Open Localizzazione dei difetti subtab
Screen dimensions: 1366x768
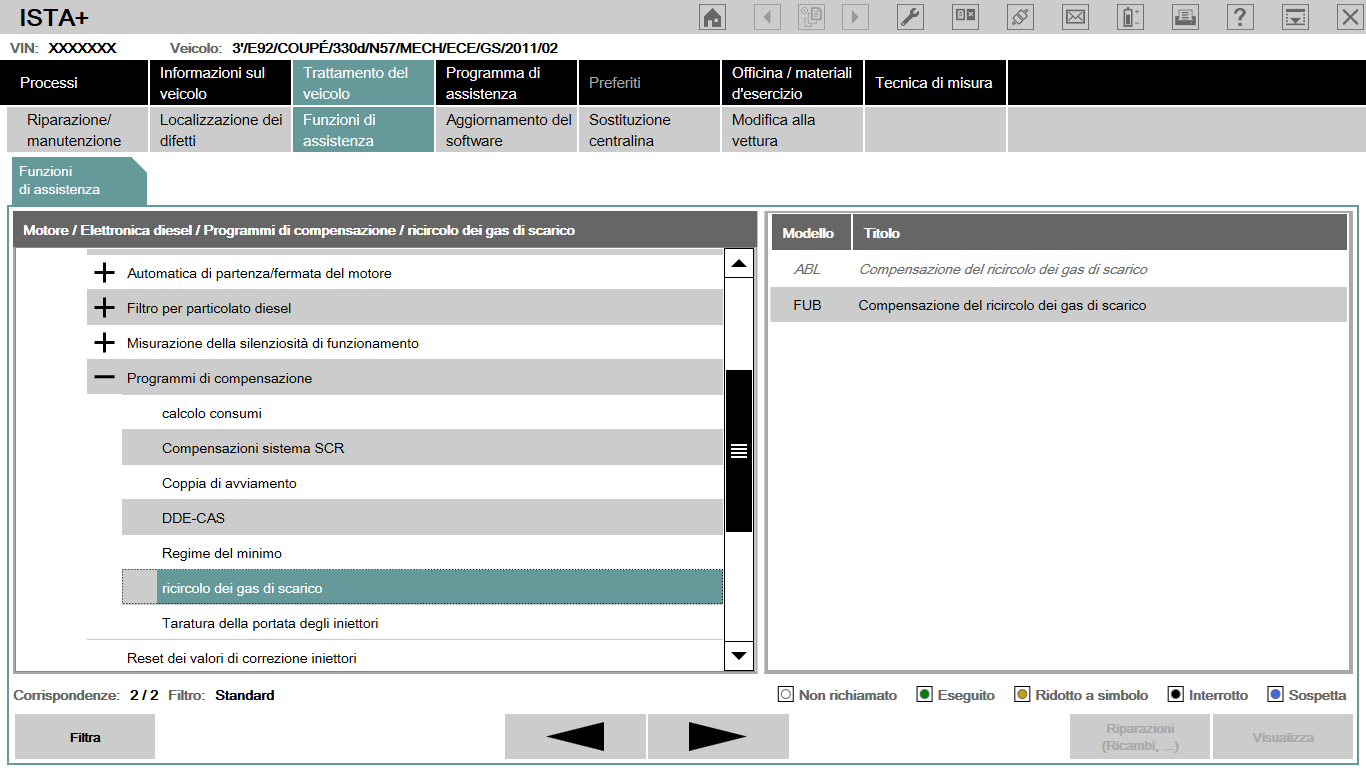219,130
